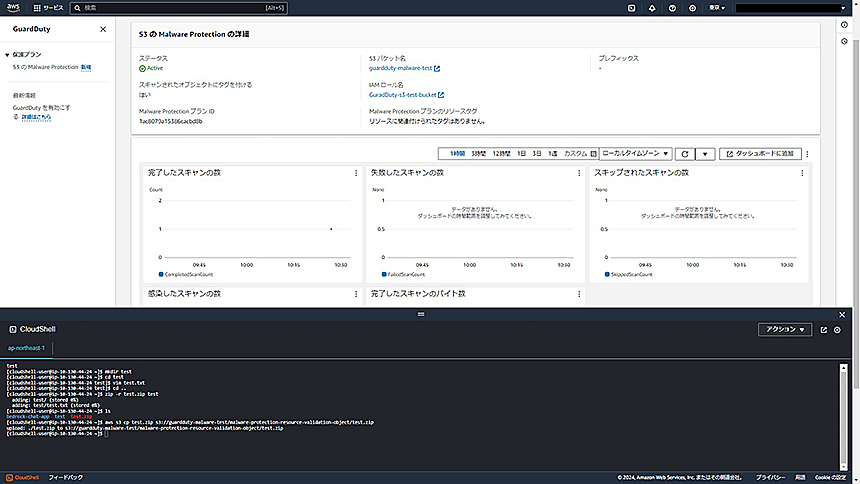Grab the CloudShell panel resize handle

pos(421,314)
